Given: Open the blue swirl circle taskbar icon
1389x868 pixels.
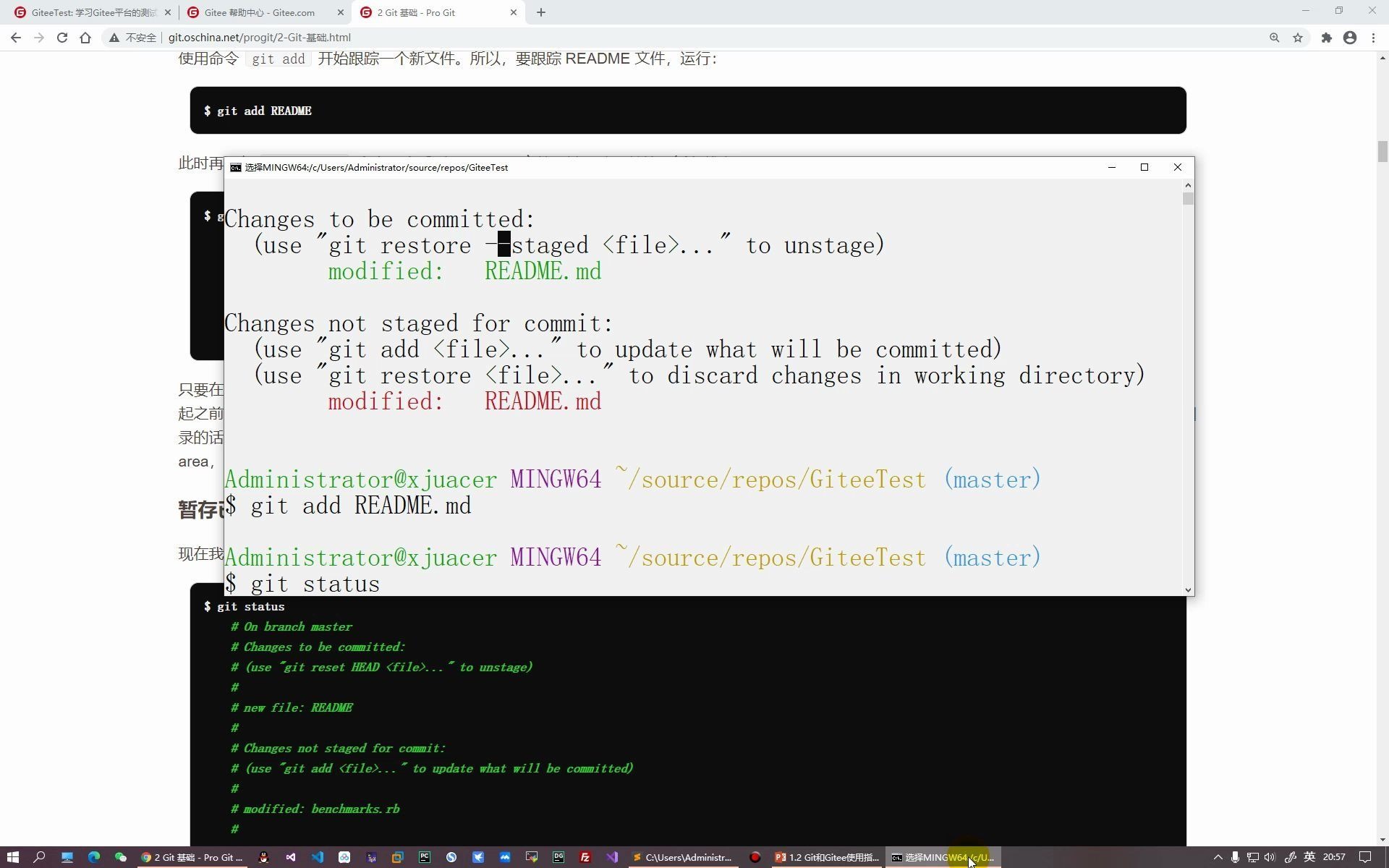Looking at the screenshot, I should point(451,857).
